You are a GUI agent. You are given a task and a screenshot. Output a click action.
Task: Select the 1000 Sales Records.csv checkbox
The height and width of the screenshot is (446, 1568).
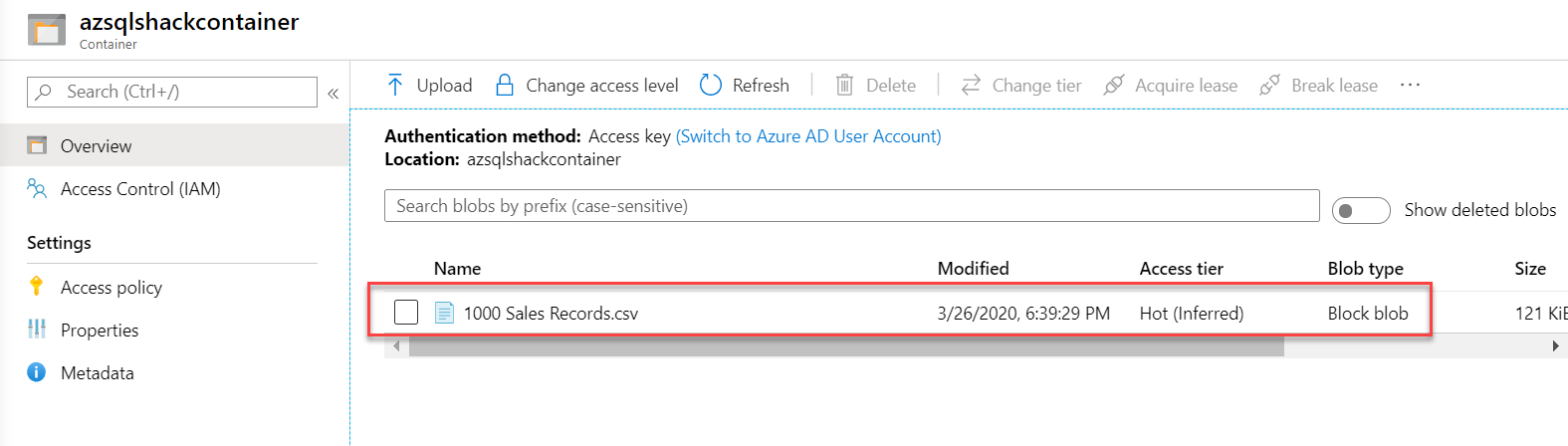click(x=406, y=313)
